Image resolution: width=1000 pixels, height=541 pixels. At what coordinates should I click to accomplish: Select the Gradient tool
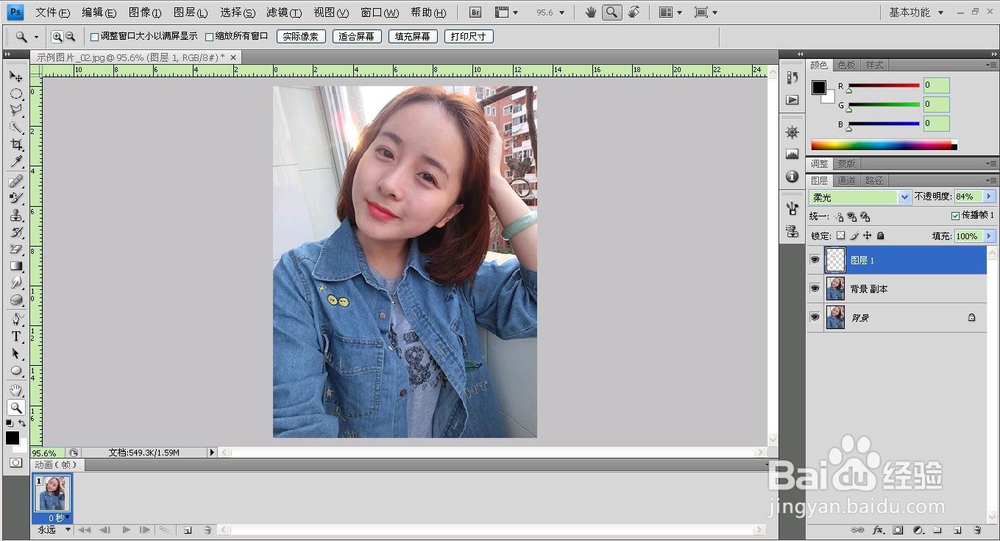pos(16,266)
